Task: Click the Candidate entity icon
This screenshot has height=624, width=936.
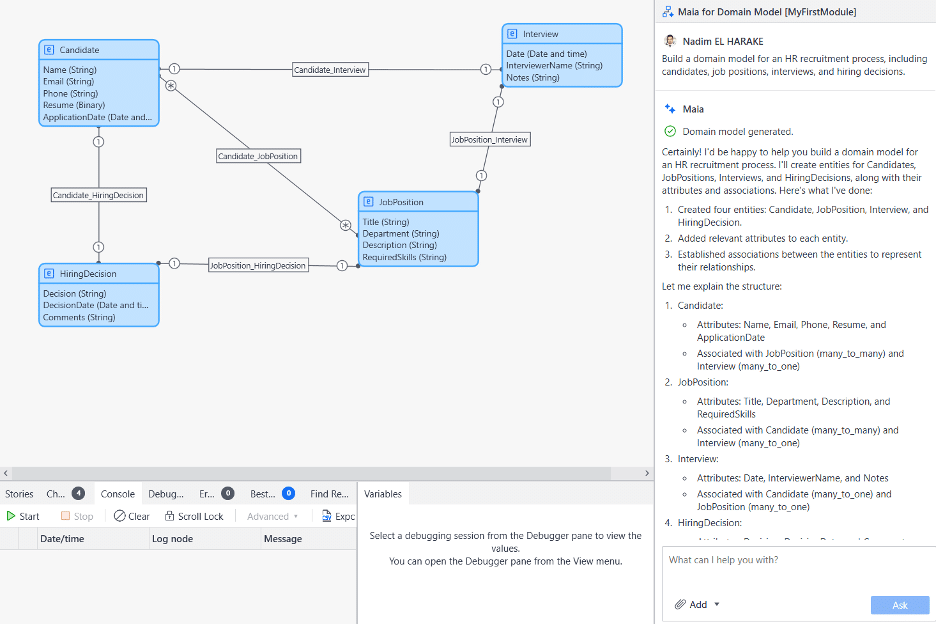Action: [x=49, y=50]
